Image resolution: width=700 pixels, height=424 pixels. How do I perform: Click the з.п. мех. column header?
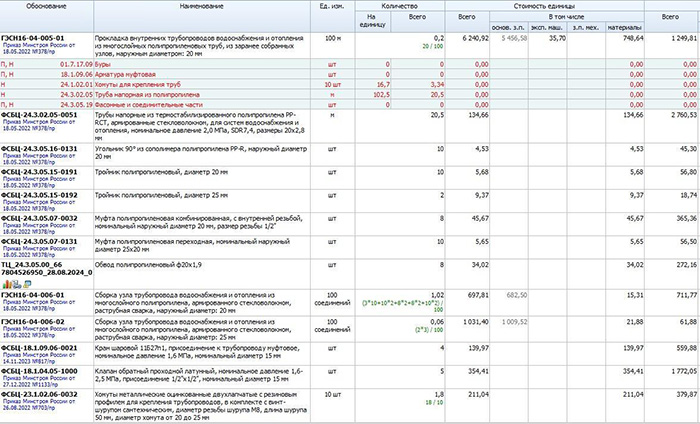point(586,27)
